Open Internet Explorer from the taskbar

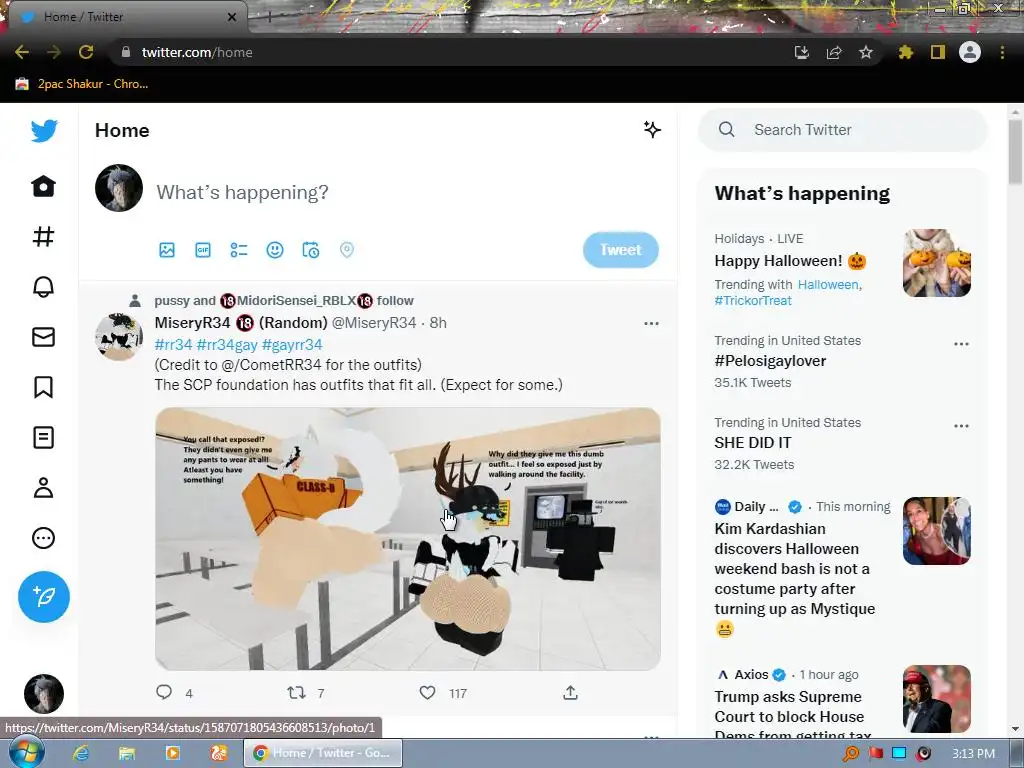(x=80, y=753)
